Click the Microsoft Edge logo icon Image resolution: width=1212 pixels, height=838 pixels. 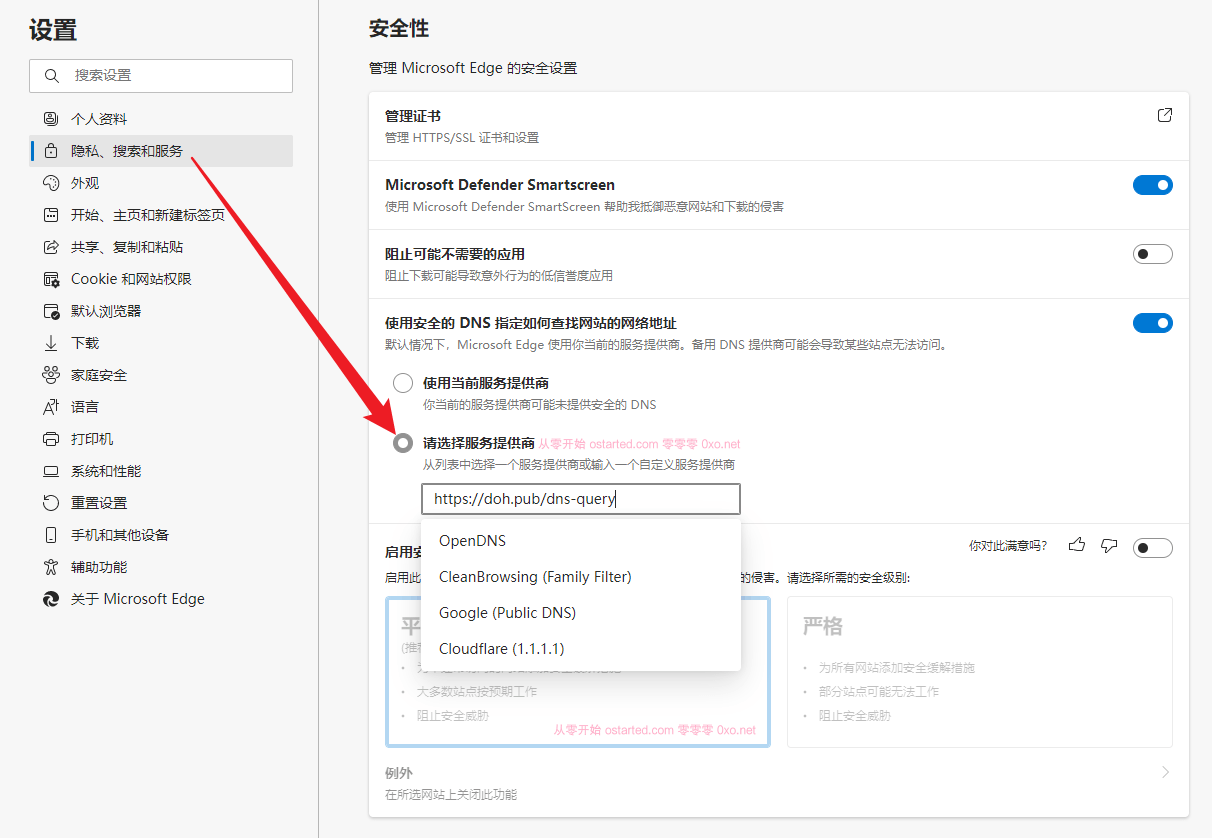click(x=51, y=599)
